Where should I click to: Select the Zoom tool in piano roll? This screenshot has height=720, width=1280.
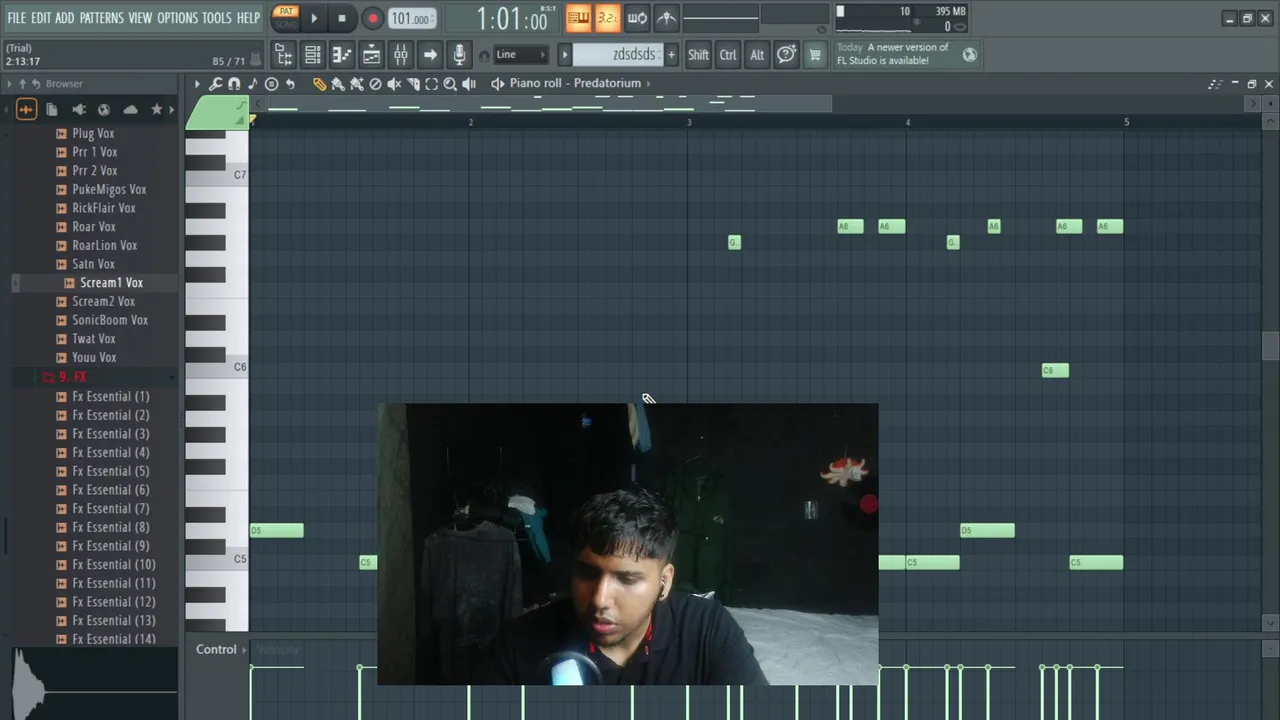click(450, 84)
